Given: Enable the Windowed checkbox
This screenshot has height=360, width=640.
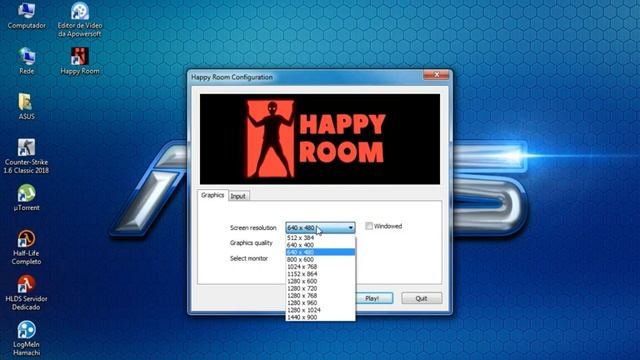Looking at the screenshot, I should 369,226.
